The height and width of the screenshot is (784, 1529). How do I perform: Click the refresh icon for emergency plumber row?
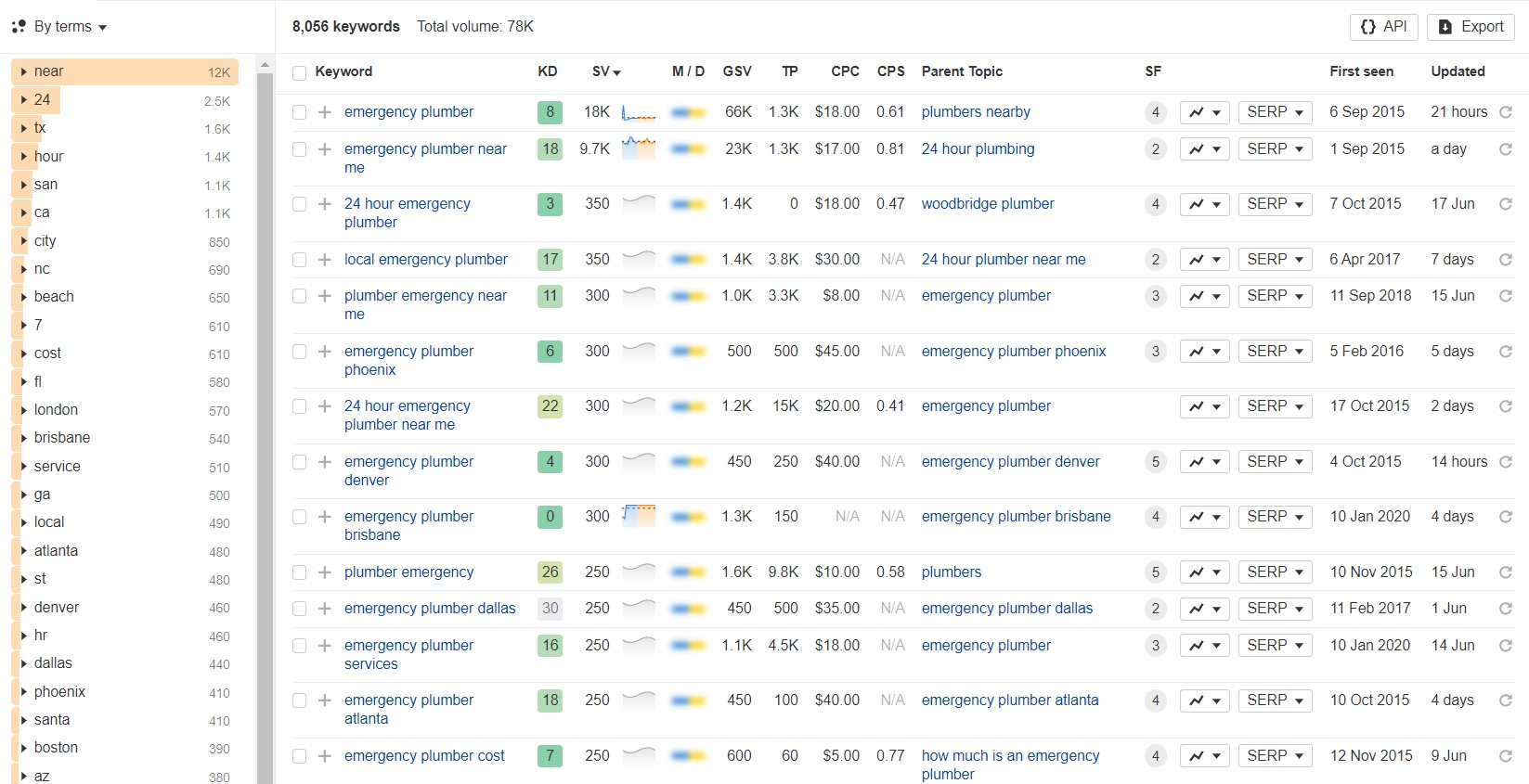1505,112
